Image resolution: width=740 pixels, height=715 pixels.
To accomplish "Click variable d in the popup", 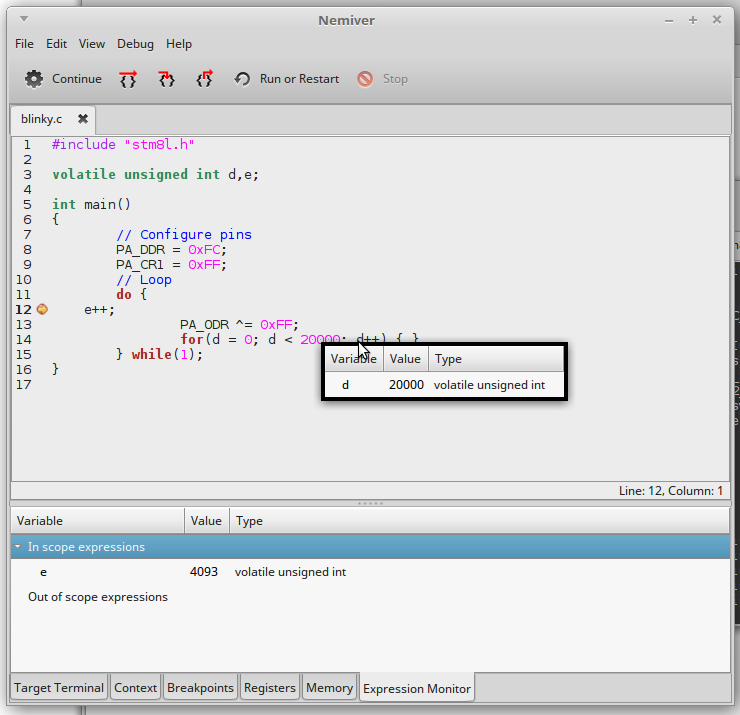I will tap(345, 385).
